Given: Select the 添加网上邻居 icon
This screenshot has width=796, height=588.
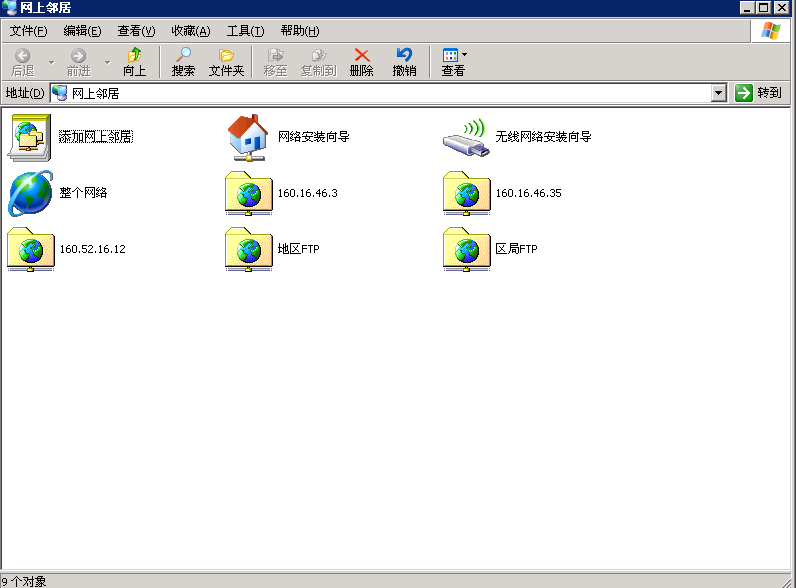Looking at the screenshot, I should click(29, 137).
